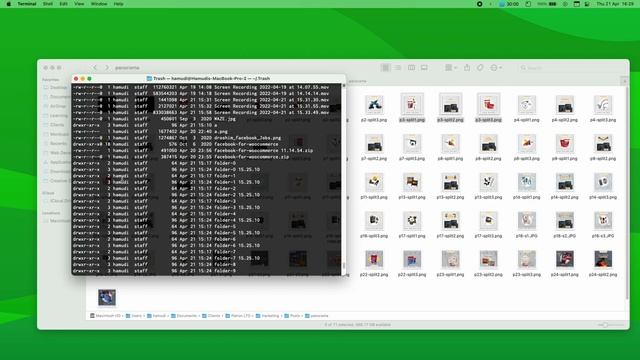Image resolution: width=640 pixels, height=360 pixels.
Task: Select p18-s3.JPG thumbnail
Action: click(x=603, y=221)
